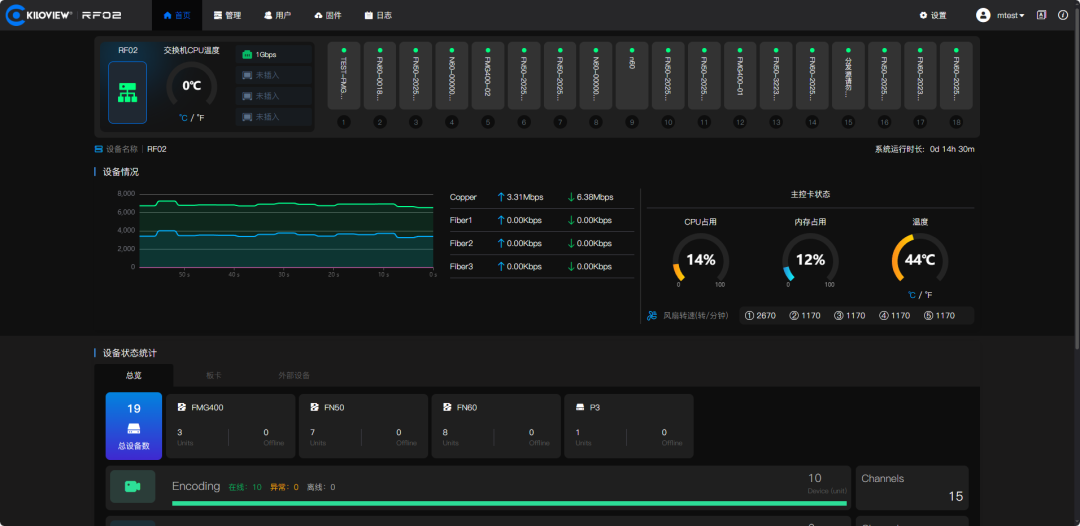This screenshot has width=1080, height=526.
Task: Select the card in slot 18
Action: (956, 76)
